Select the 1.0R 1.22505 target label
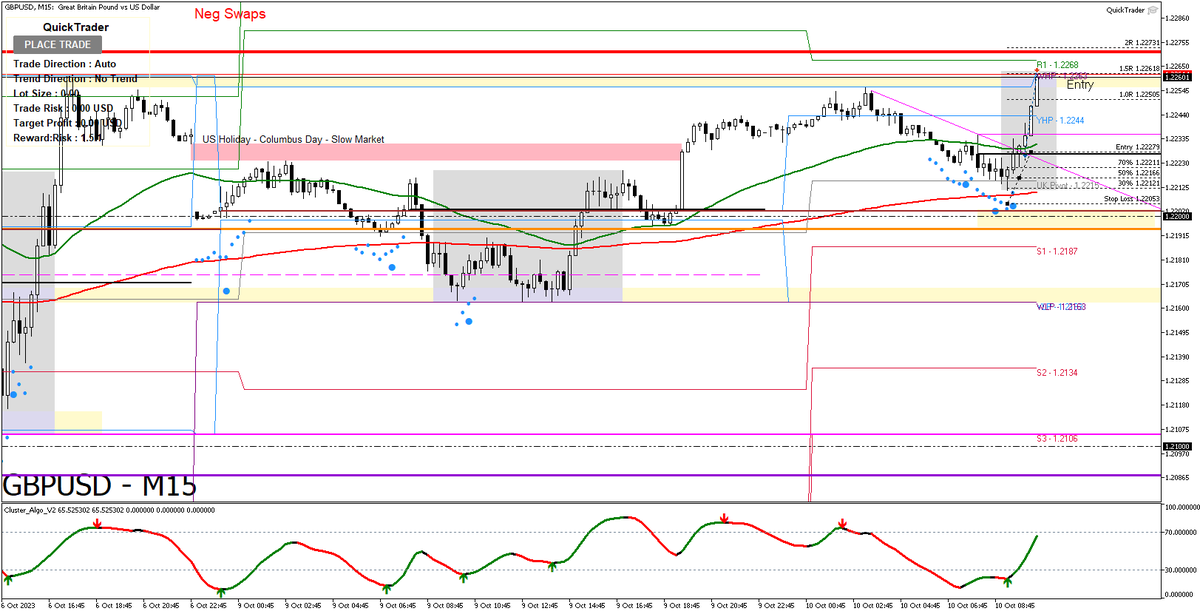 1140,94
